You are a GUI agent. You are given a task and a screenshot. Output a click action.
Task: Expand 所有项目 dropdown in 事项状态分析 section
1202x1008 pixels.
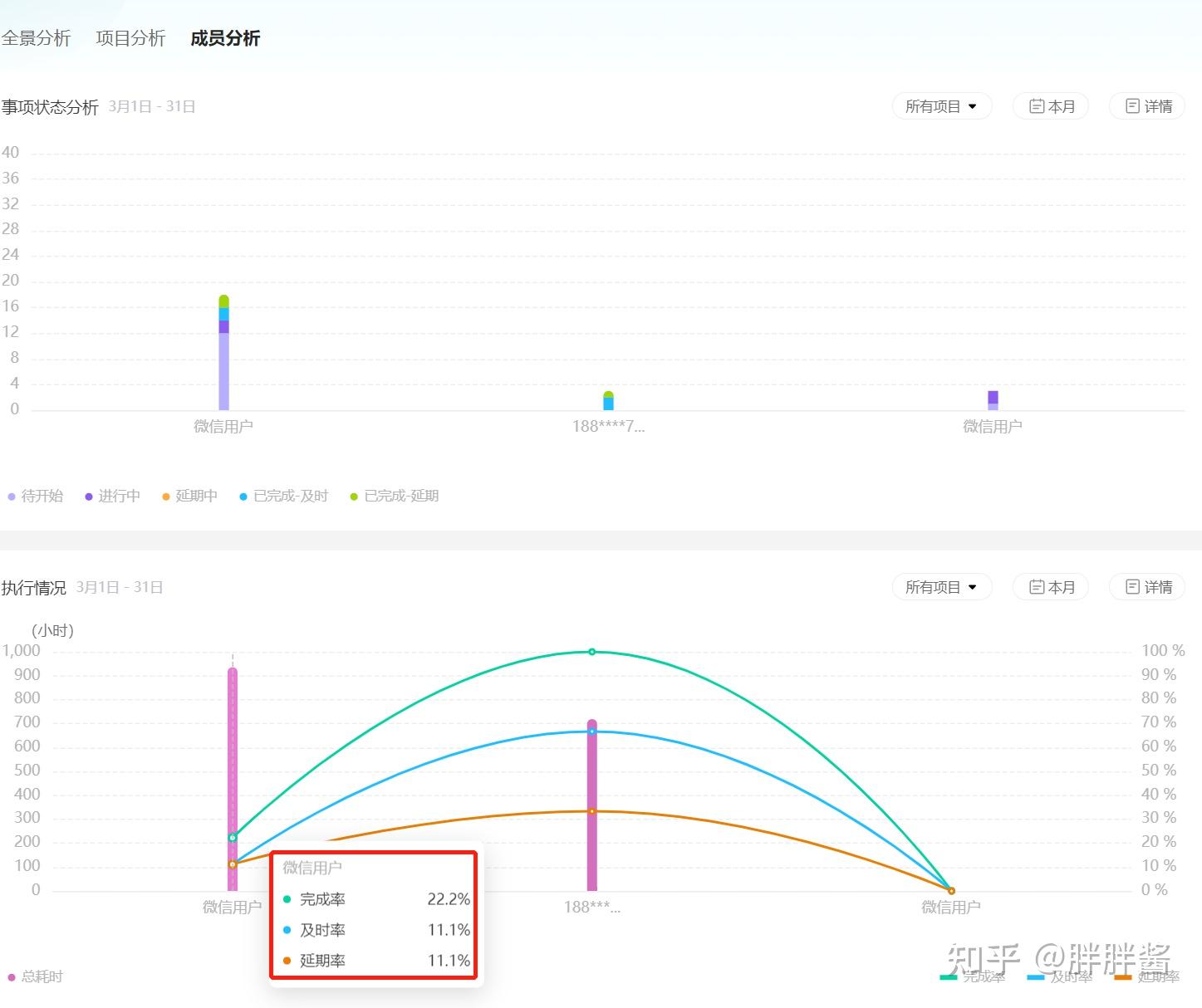(942, 106)
